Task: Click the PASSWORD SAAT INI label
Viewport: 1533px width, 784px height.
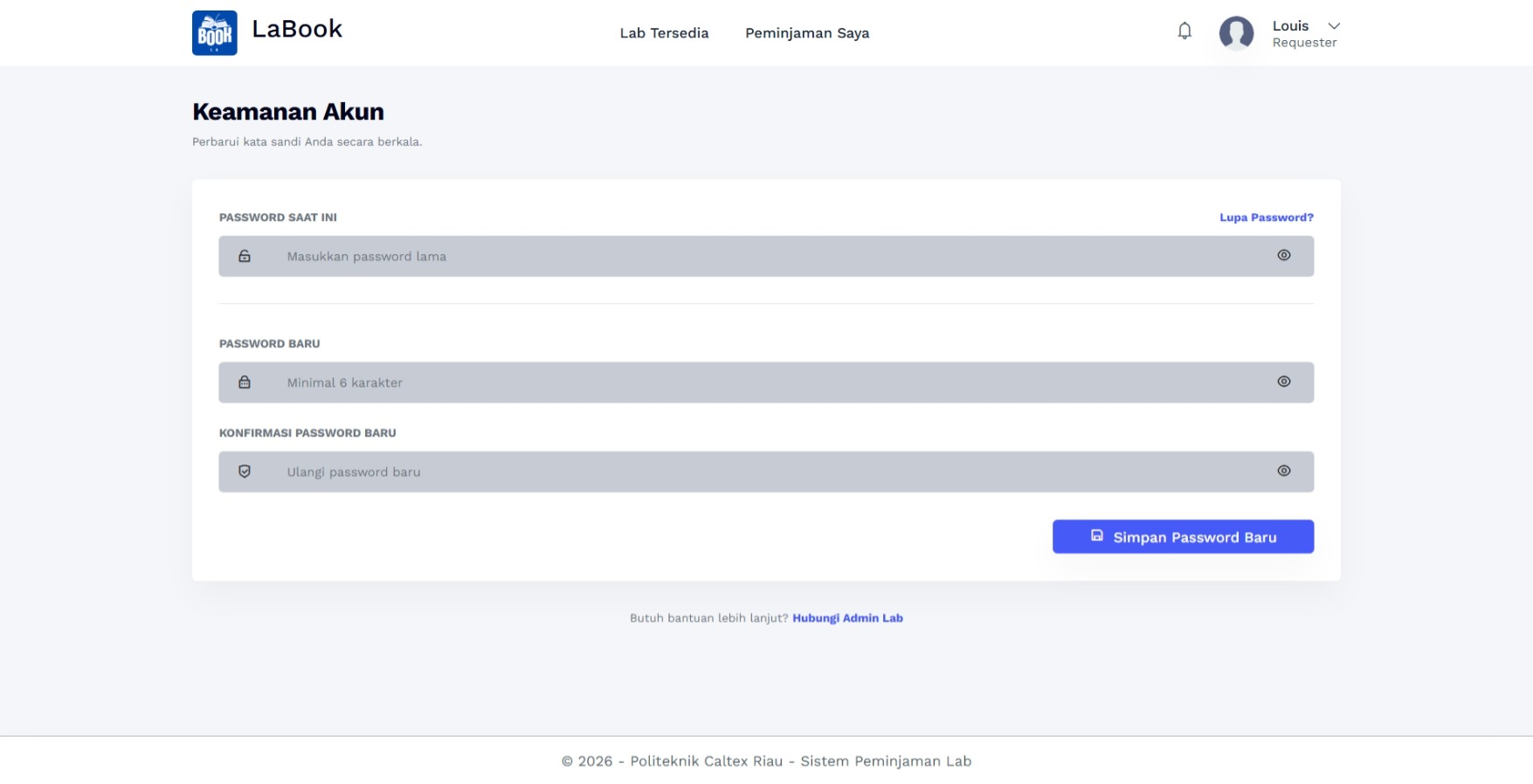Action: pyautogui.click(x=278, y=217)
